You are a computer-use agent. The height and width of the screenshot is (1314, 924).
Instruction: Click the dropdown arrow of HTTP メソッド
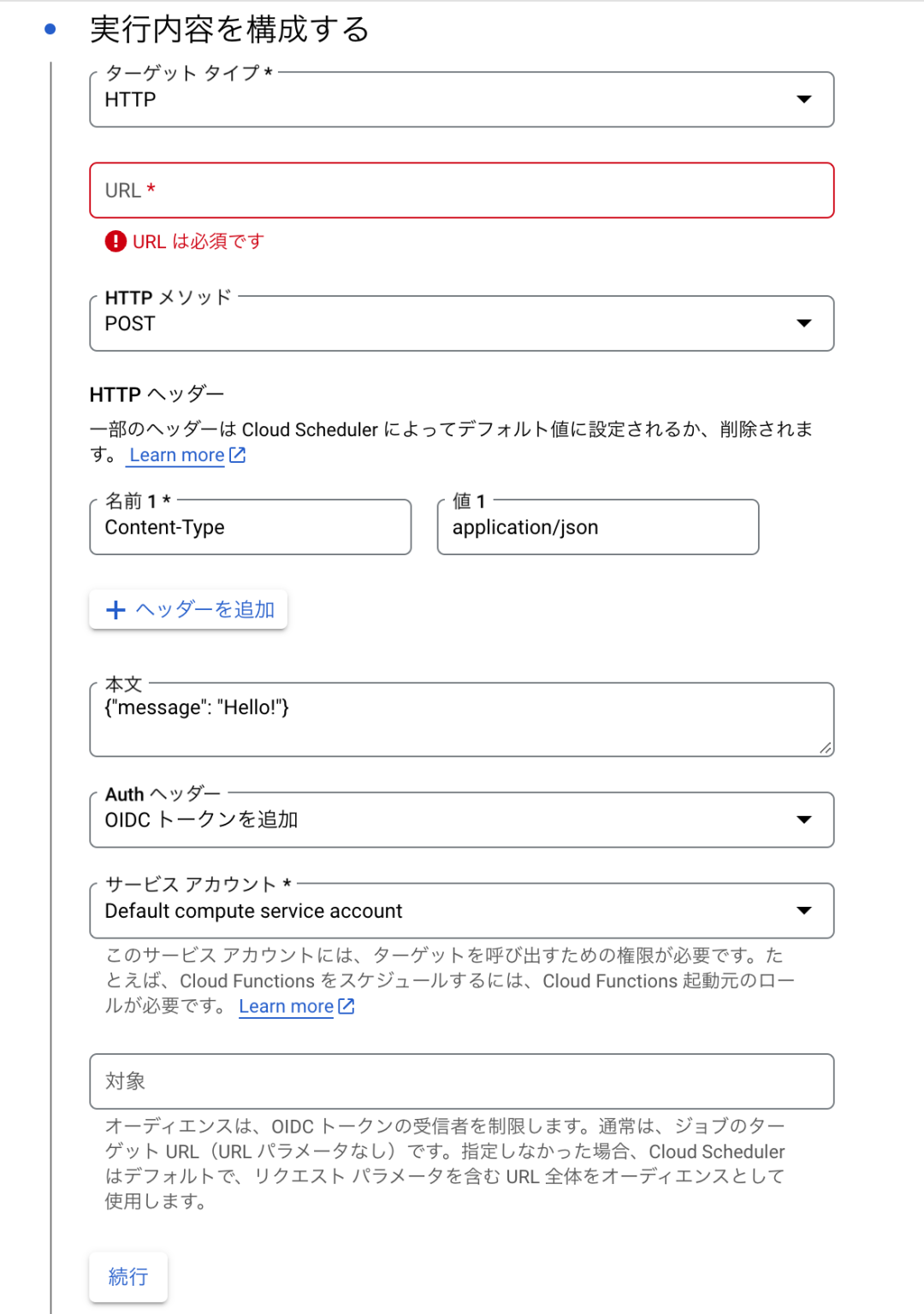tap(803, 323)
